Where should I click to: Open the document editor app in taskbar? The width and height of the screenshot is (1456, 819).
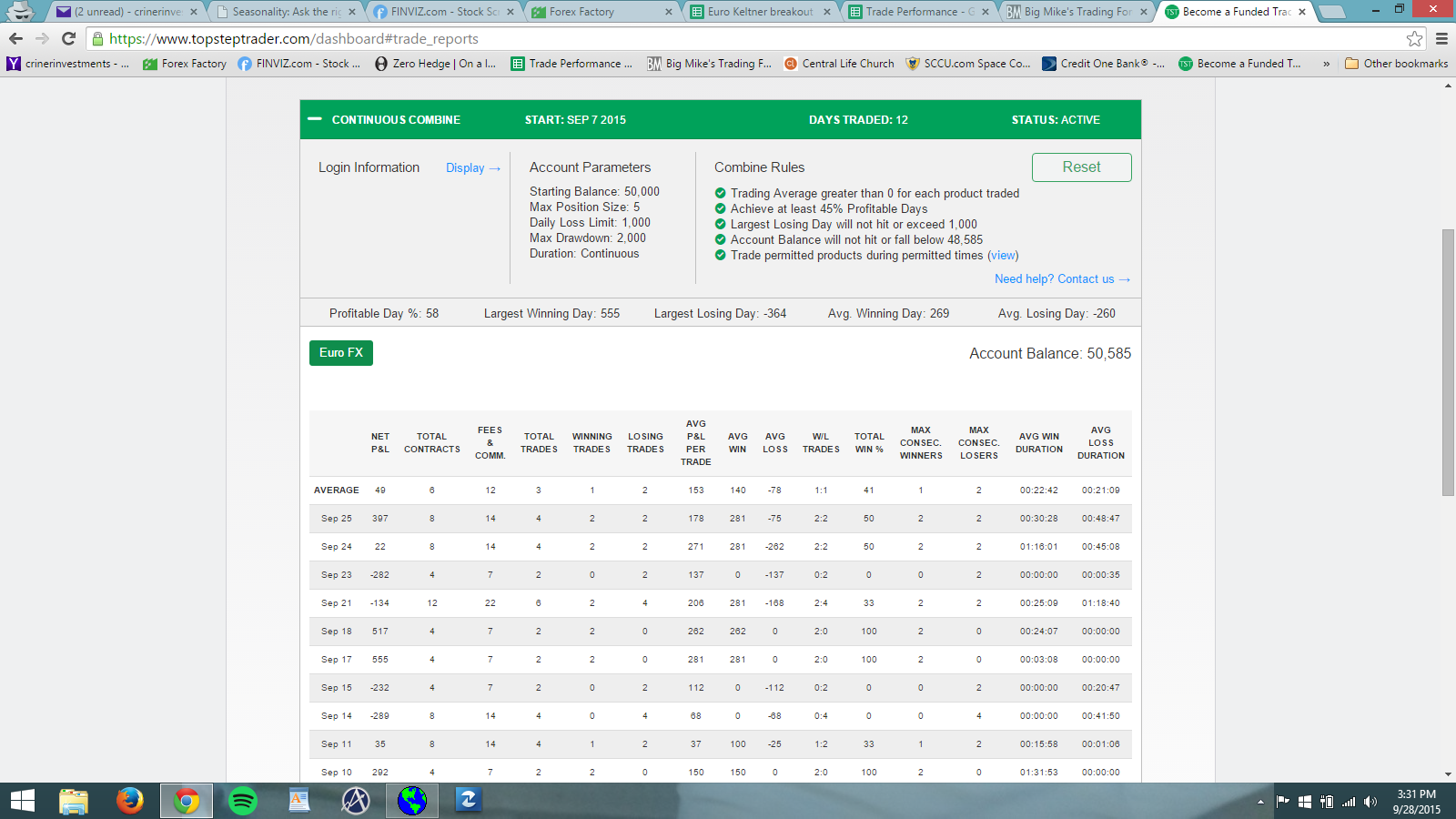tap(299, 801)
